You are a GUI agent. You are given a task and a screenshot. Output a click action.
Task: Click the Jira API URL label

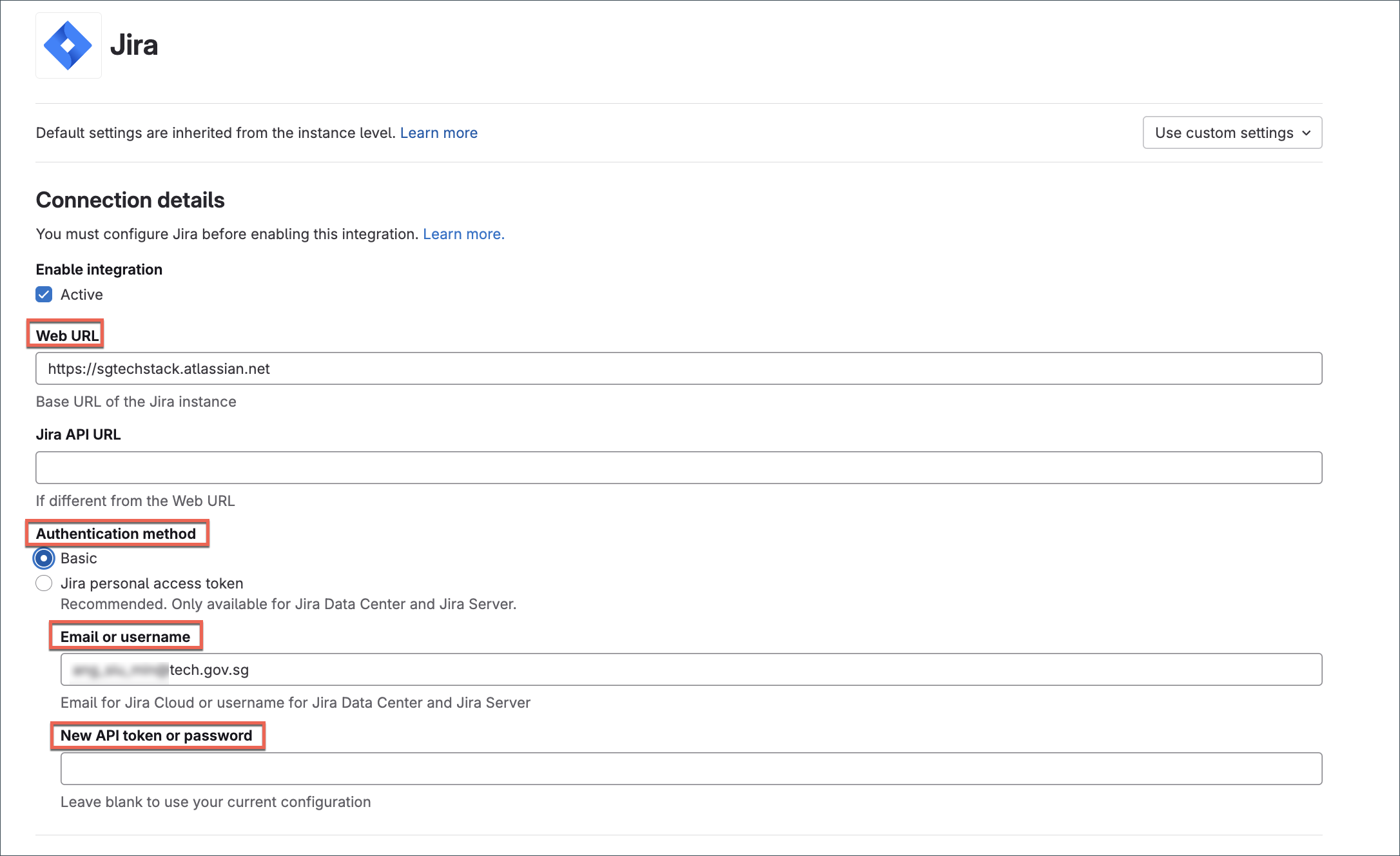[x=78, y=434]
